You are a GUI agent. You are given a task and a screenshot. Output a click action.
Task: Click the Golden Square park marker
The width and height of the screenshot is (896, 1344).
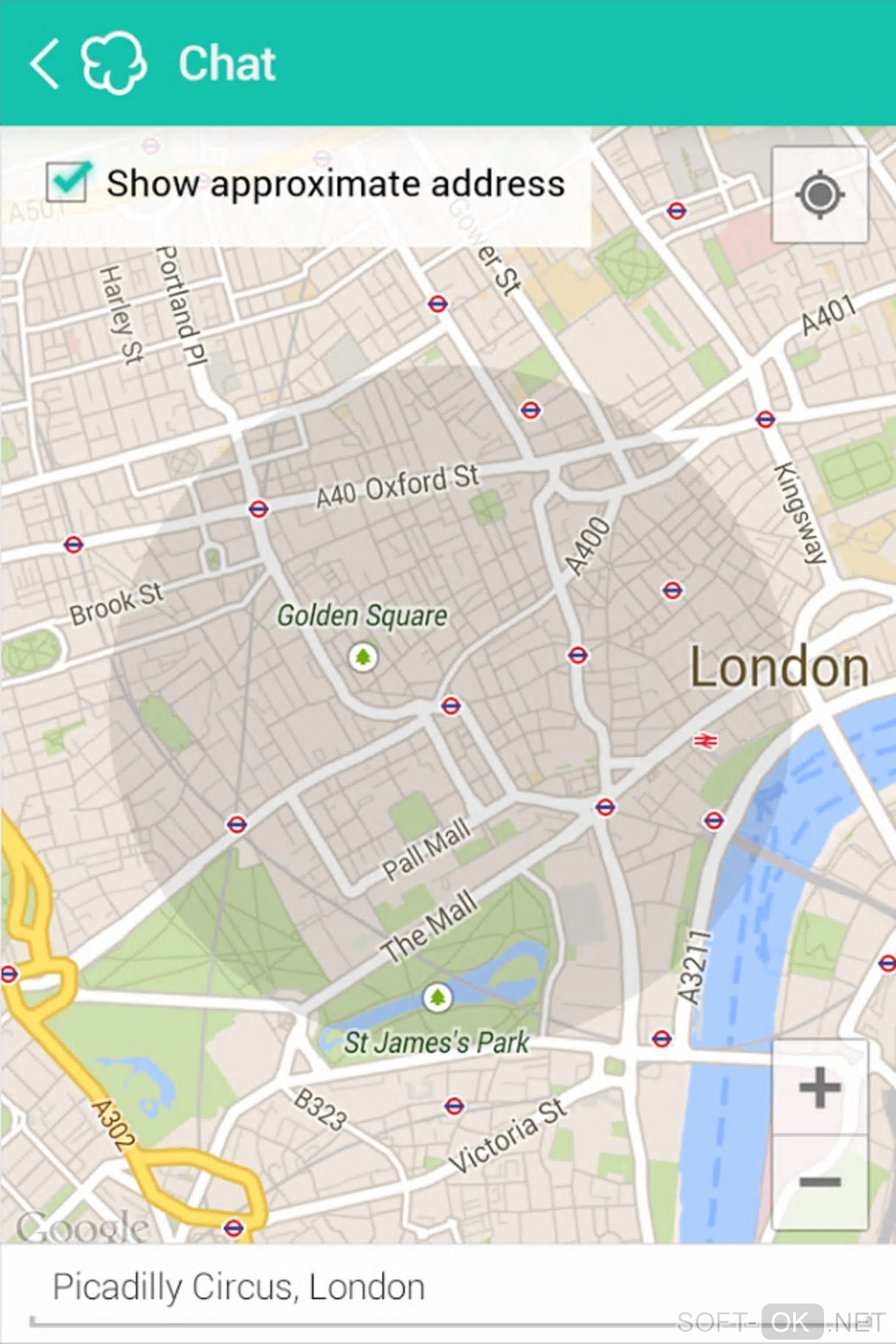(x=363, y=656)
